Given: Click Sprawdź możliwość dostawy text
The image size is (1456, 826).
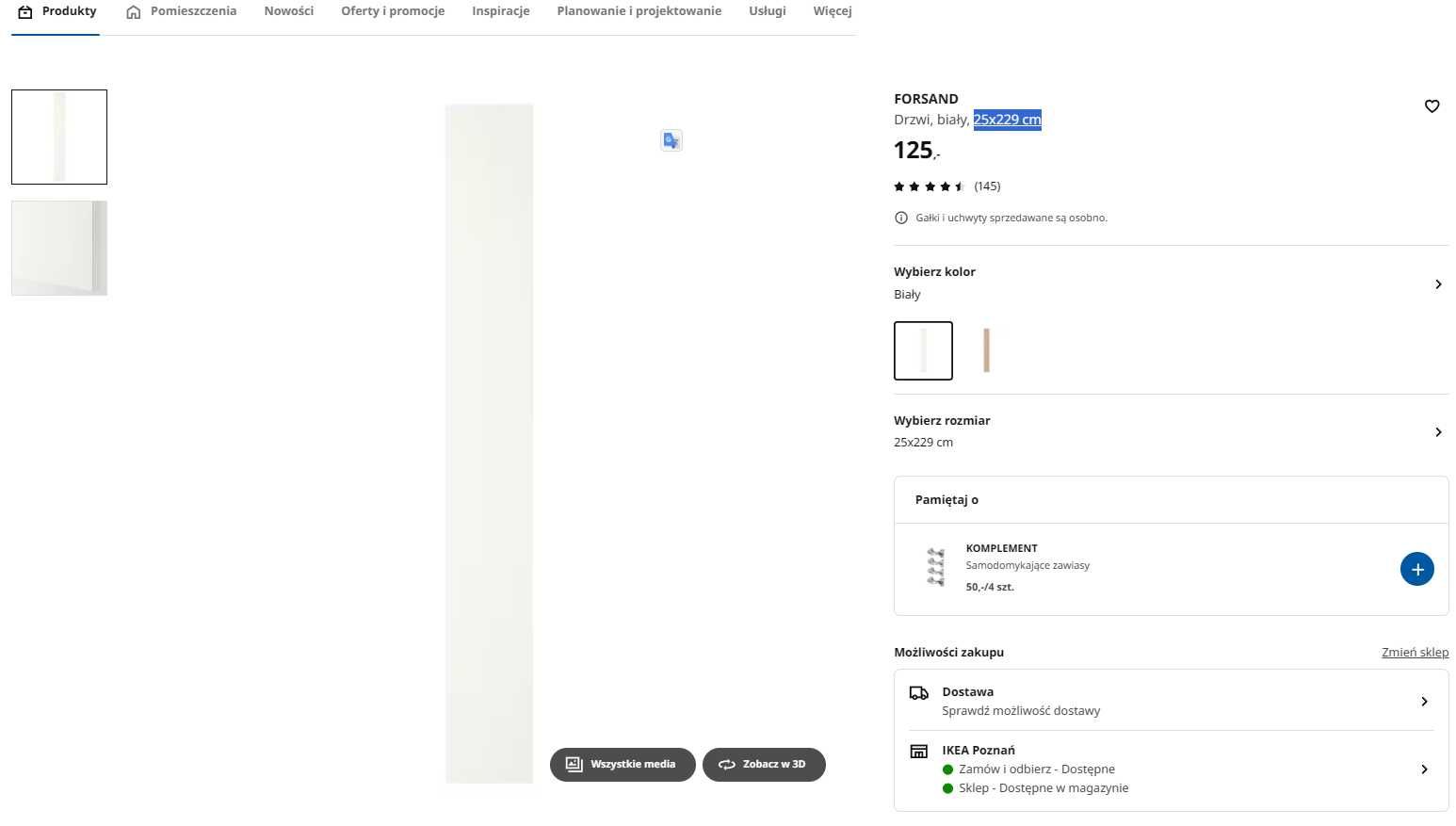Looking at the screenshot, I should [1021, 711].
